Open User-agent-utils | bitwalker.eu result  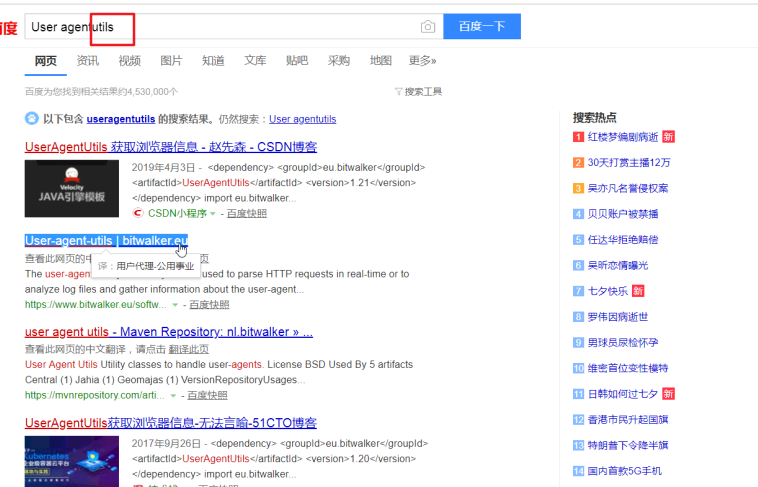pyautogui.click(x=106, y=240)
